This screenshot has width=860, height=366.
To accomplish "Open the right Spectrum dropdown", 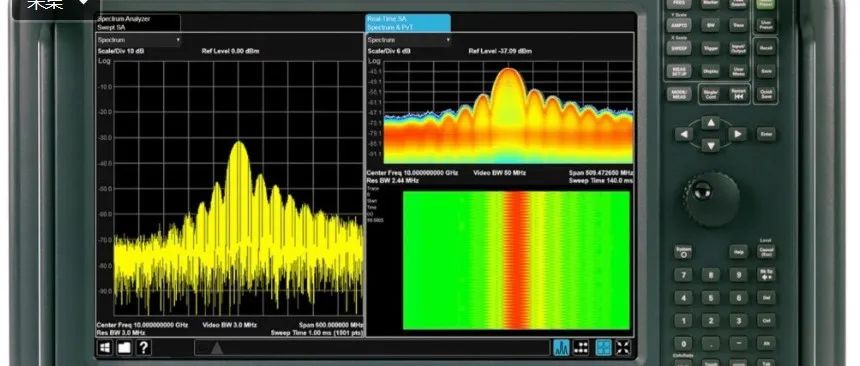I will tap(409, 40).
